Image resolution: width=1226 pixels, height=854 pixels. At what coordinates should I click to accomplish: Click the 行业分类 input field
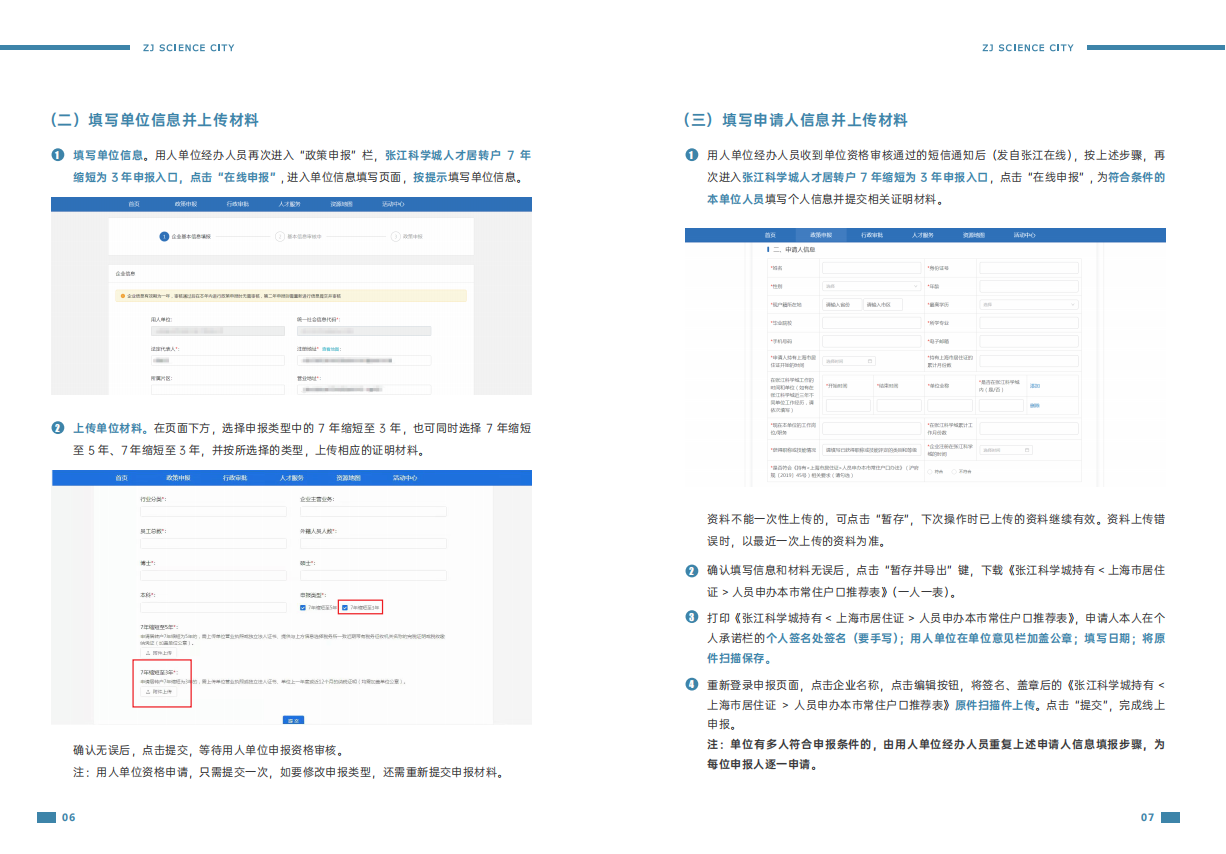point(213,511)
